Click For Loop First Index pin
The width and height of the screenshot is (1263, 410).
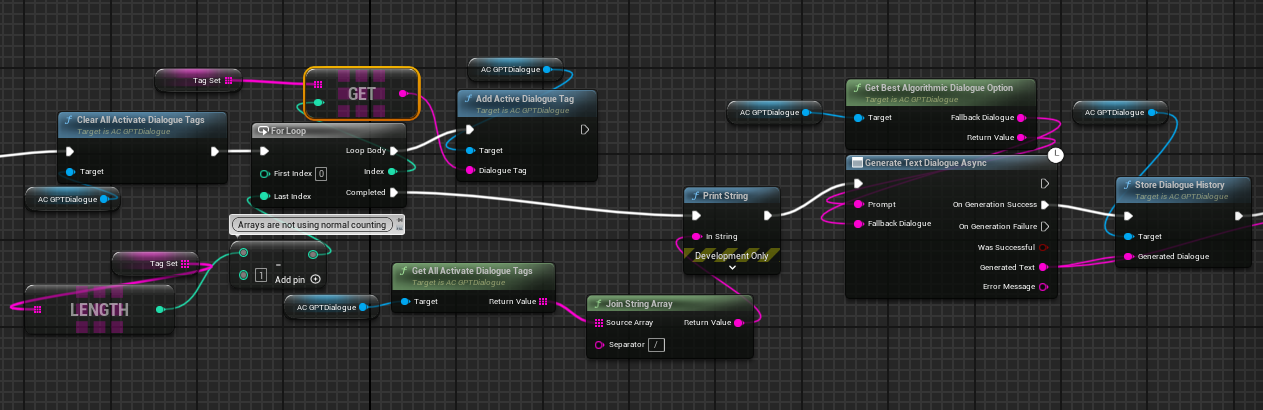coord(264,173)
